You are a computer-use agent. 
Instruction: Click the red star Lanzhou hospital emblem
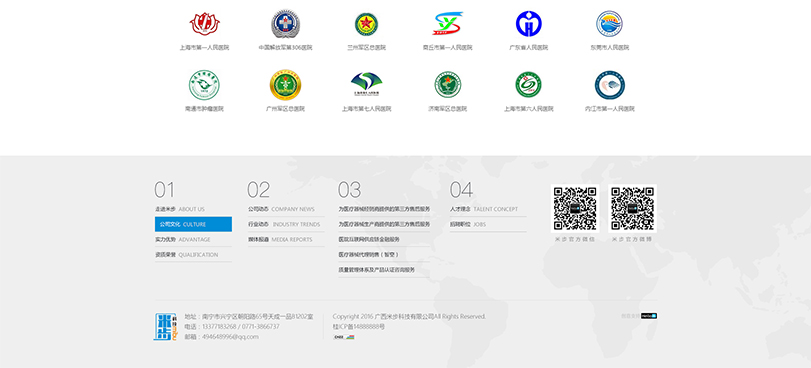click(x=366, y=24)
